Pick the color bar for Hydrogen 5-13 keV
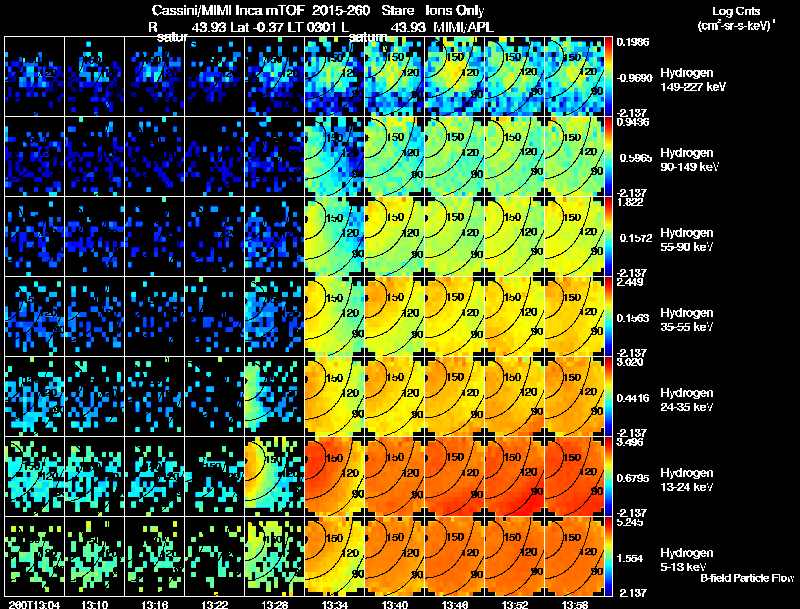This screenshot has width=800, height=609. click(608, 557)
